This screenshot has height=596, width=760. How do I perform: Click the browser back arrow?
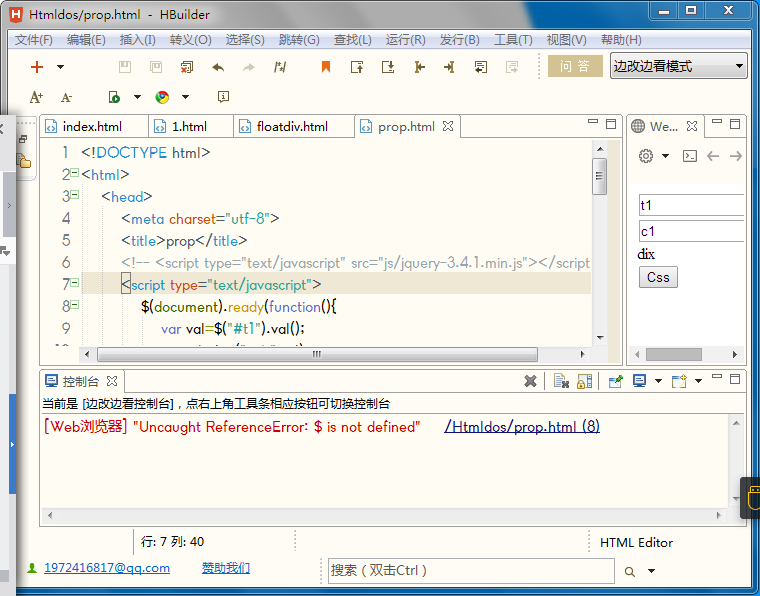(x=713, y=156)
